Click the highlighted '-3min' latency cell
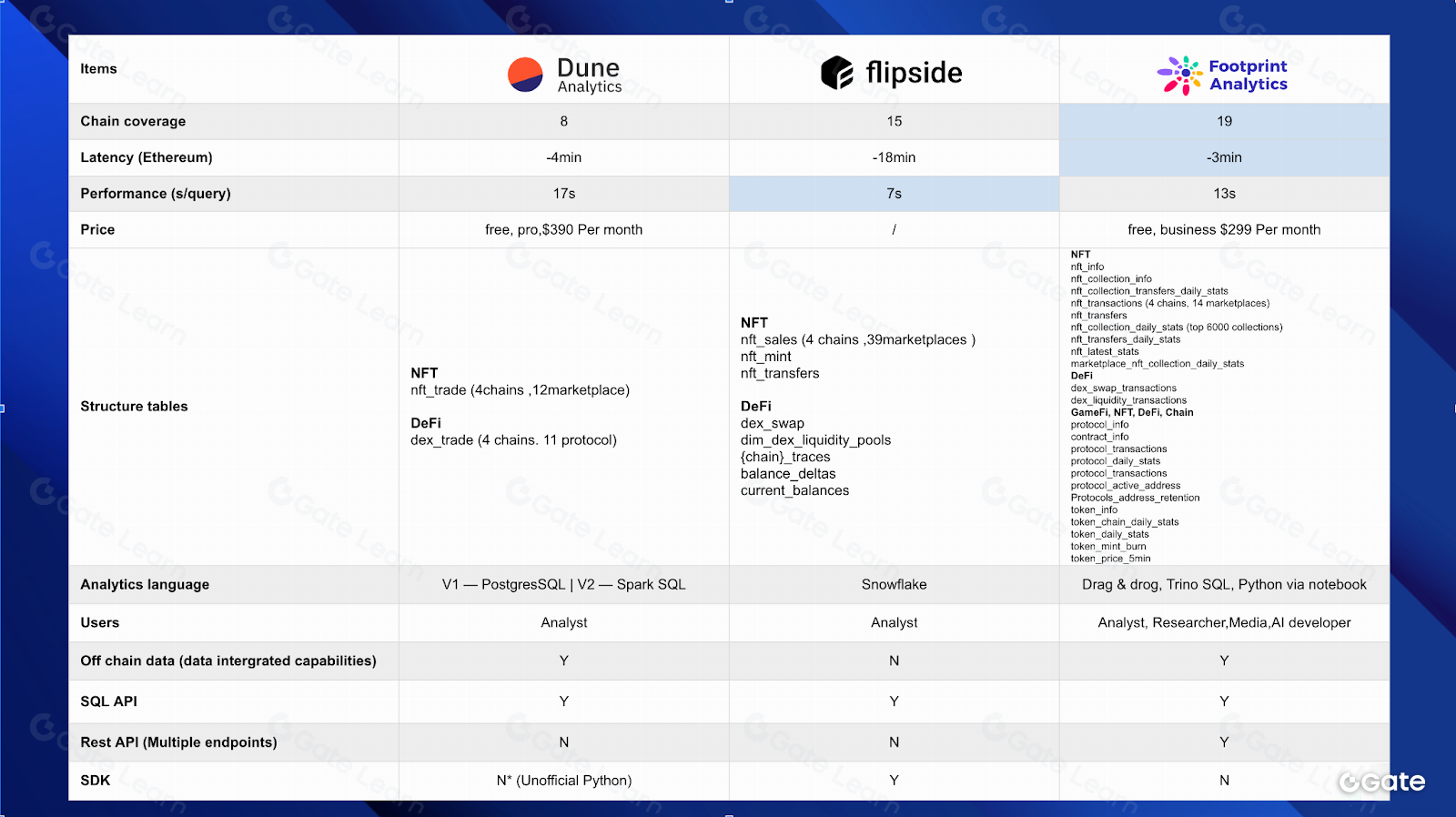This screenshot has width=1456, height=817. 1224,157
